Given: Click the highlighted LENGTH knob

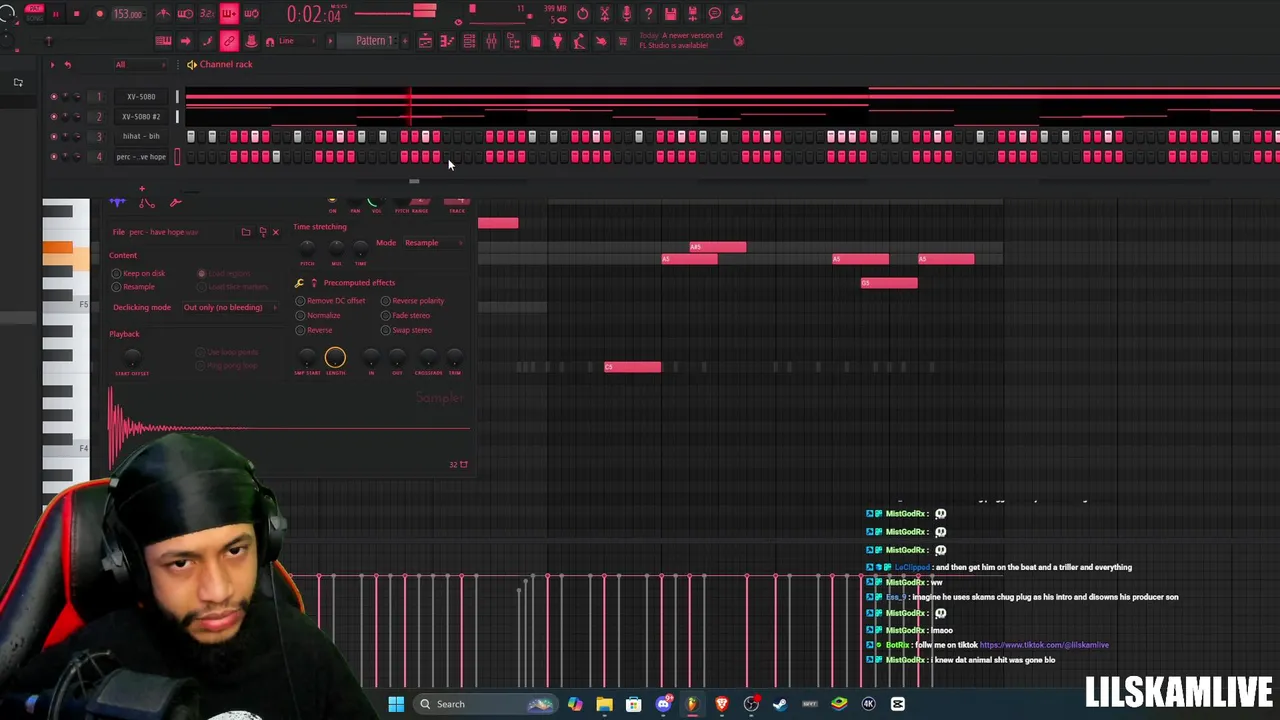Looking at the screenshot, I should (x=335, y=358).
